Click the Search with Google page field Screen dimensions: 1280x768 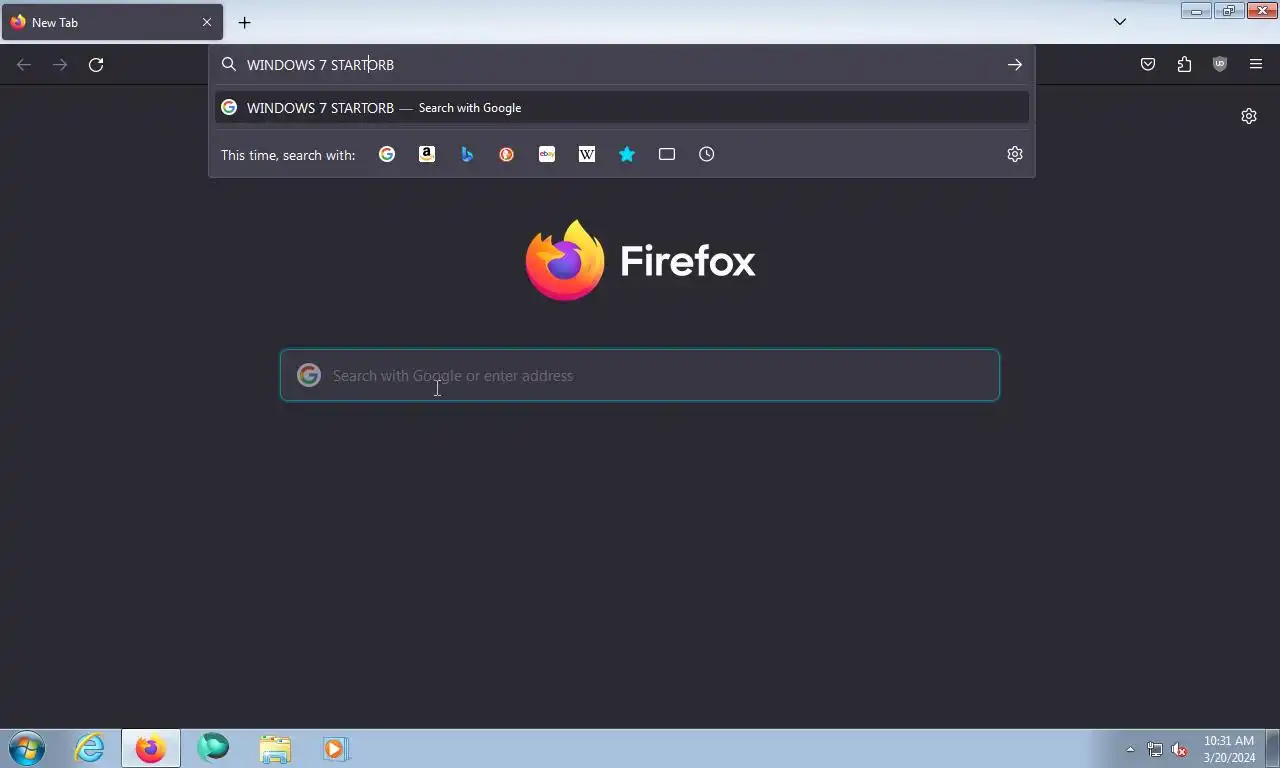click(640, 375)
